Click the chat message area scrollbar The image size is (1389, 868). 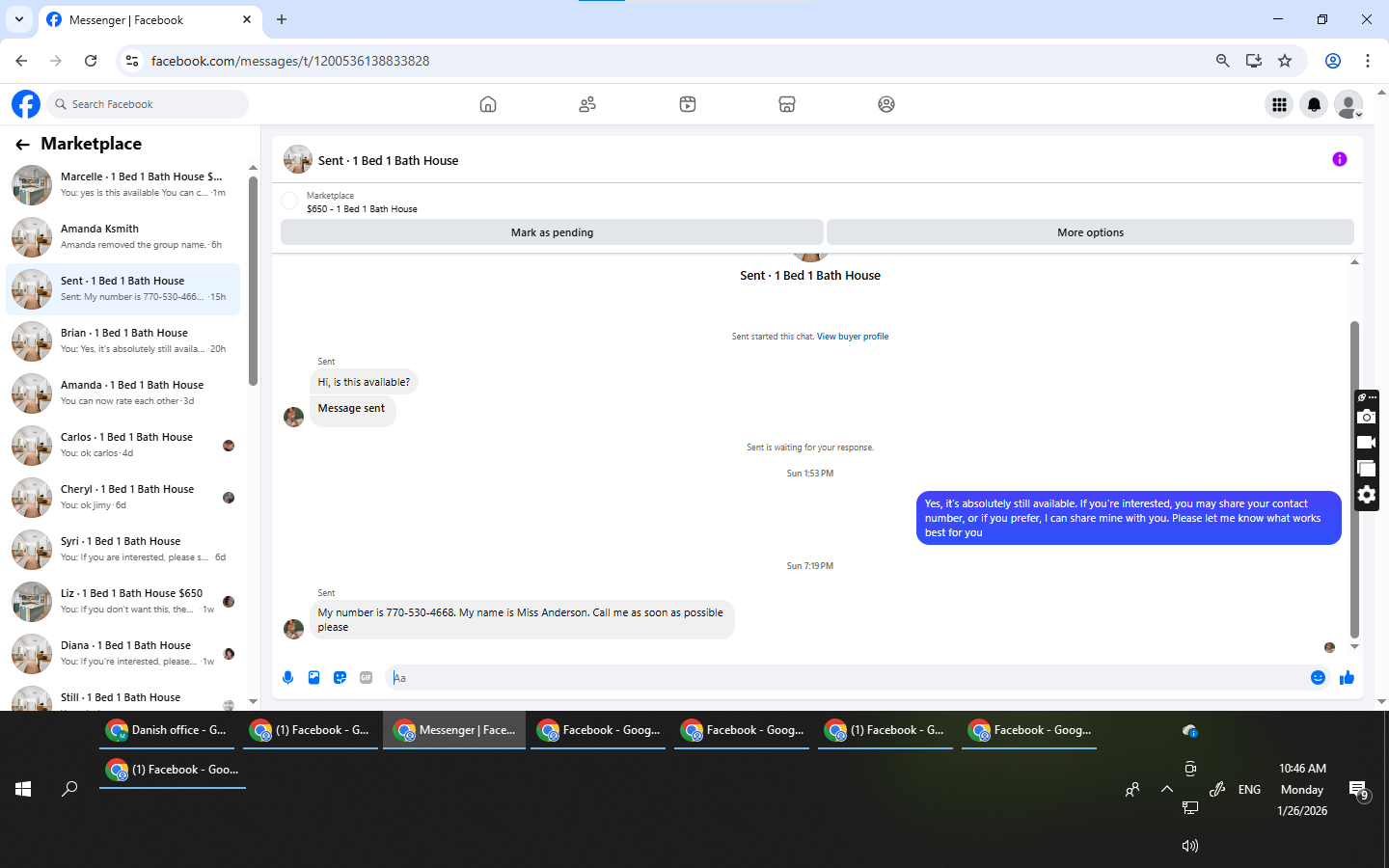coord(1354,479)
